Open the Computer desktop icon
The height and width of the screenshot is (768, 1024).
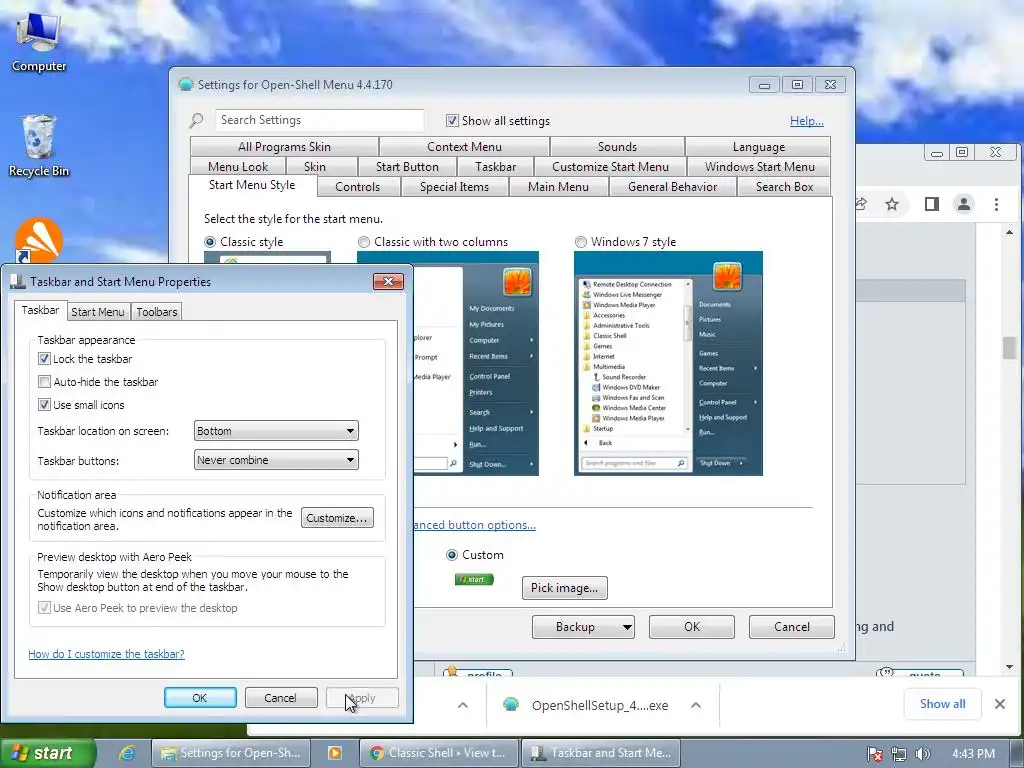click(x=39, y=40)
